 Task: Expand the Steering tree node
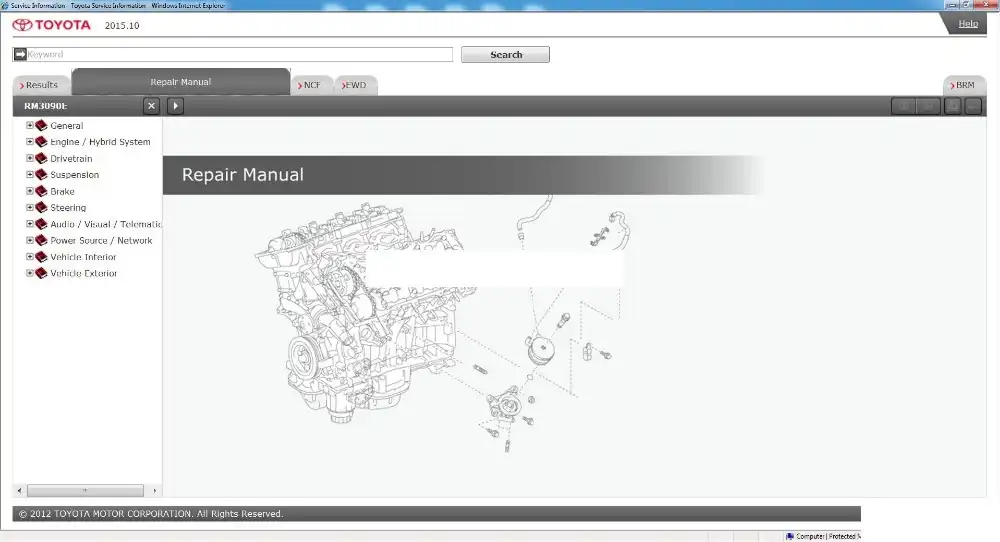click(x=29, y=207)
